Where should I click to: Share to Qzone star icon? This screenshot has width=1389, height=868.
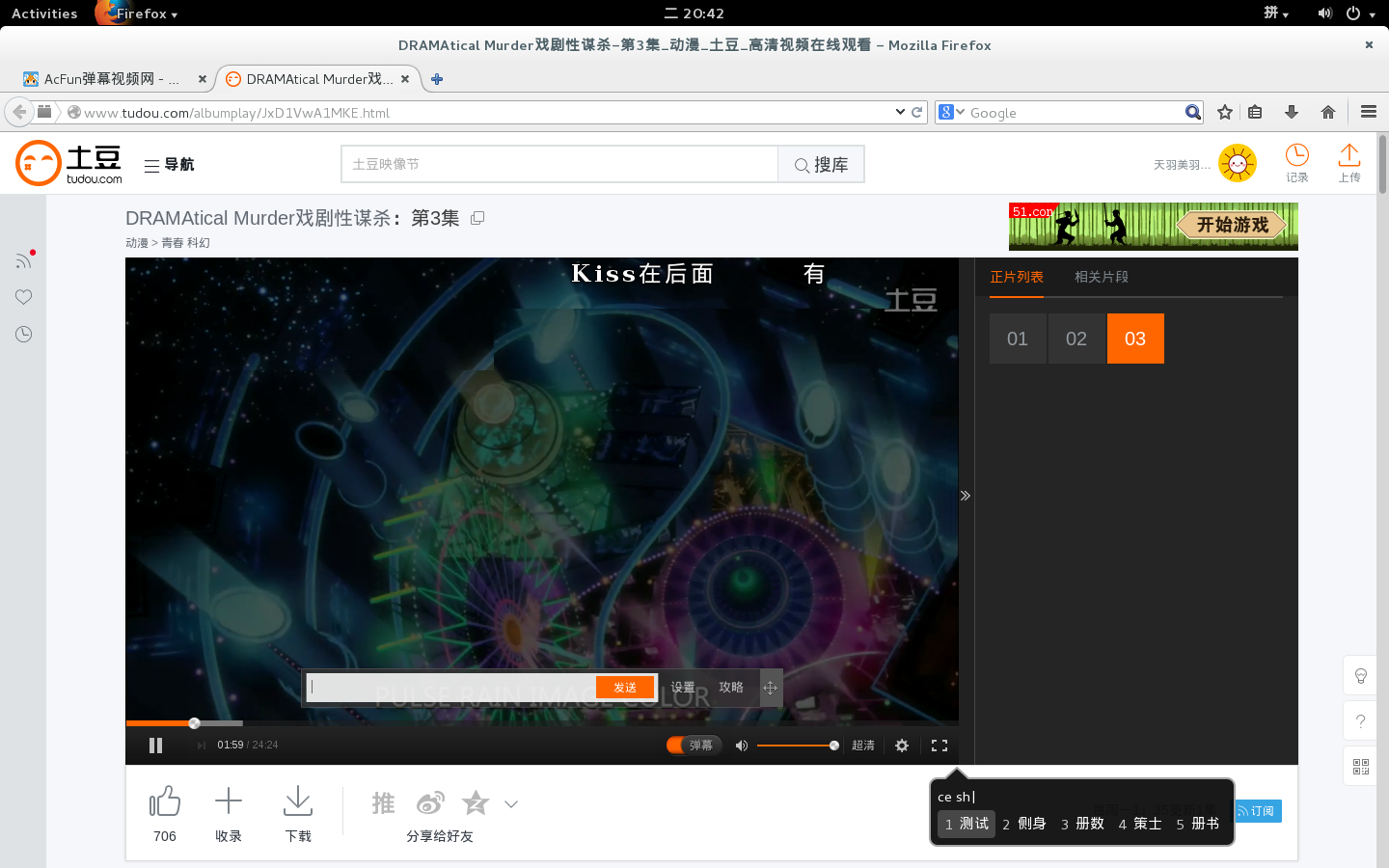476,802
